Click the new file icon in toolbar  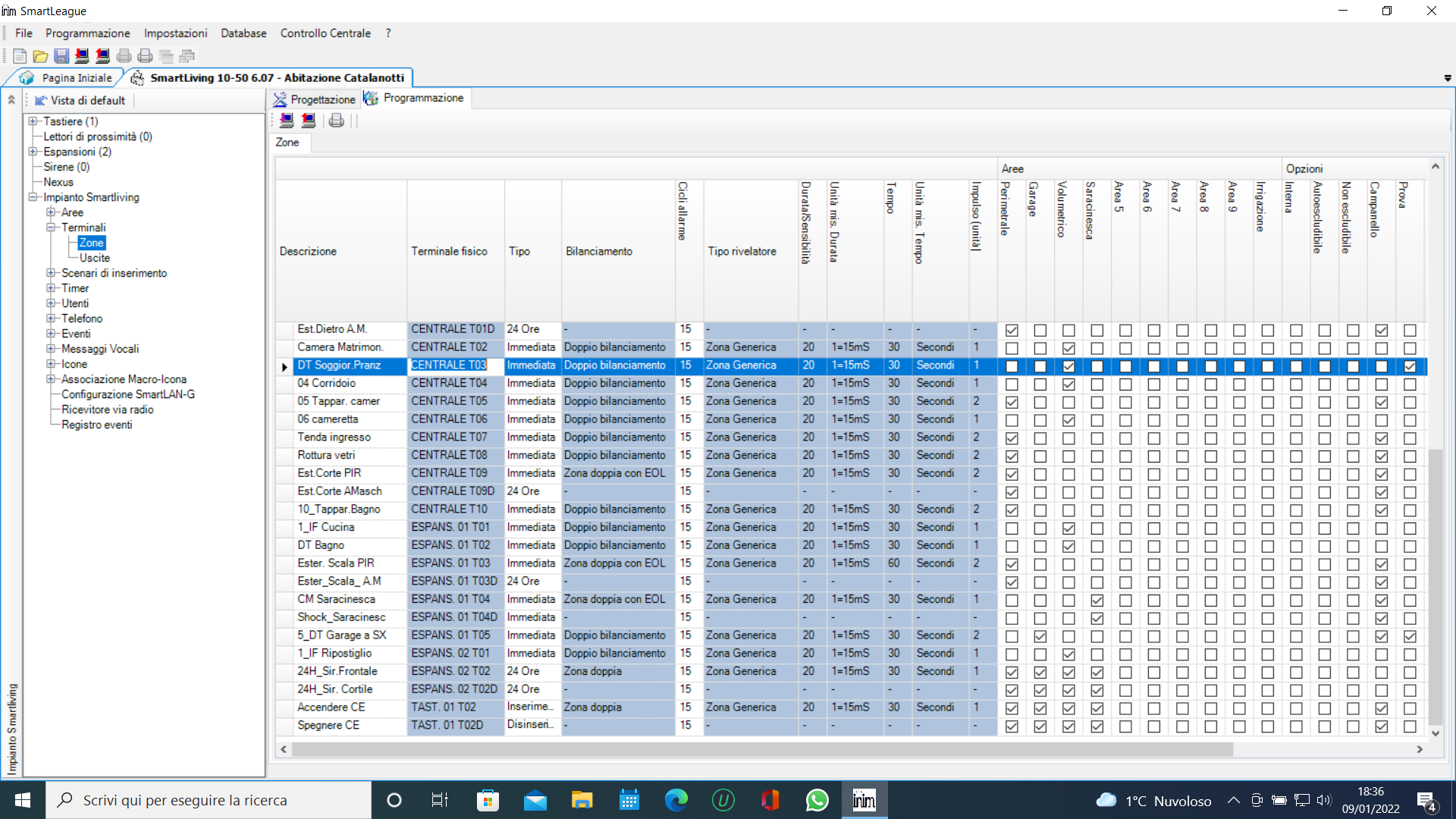click(x=20, y=56)
